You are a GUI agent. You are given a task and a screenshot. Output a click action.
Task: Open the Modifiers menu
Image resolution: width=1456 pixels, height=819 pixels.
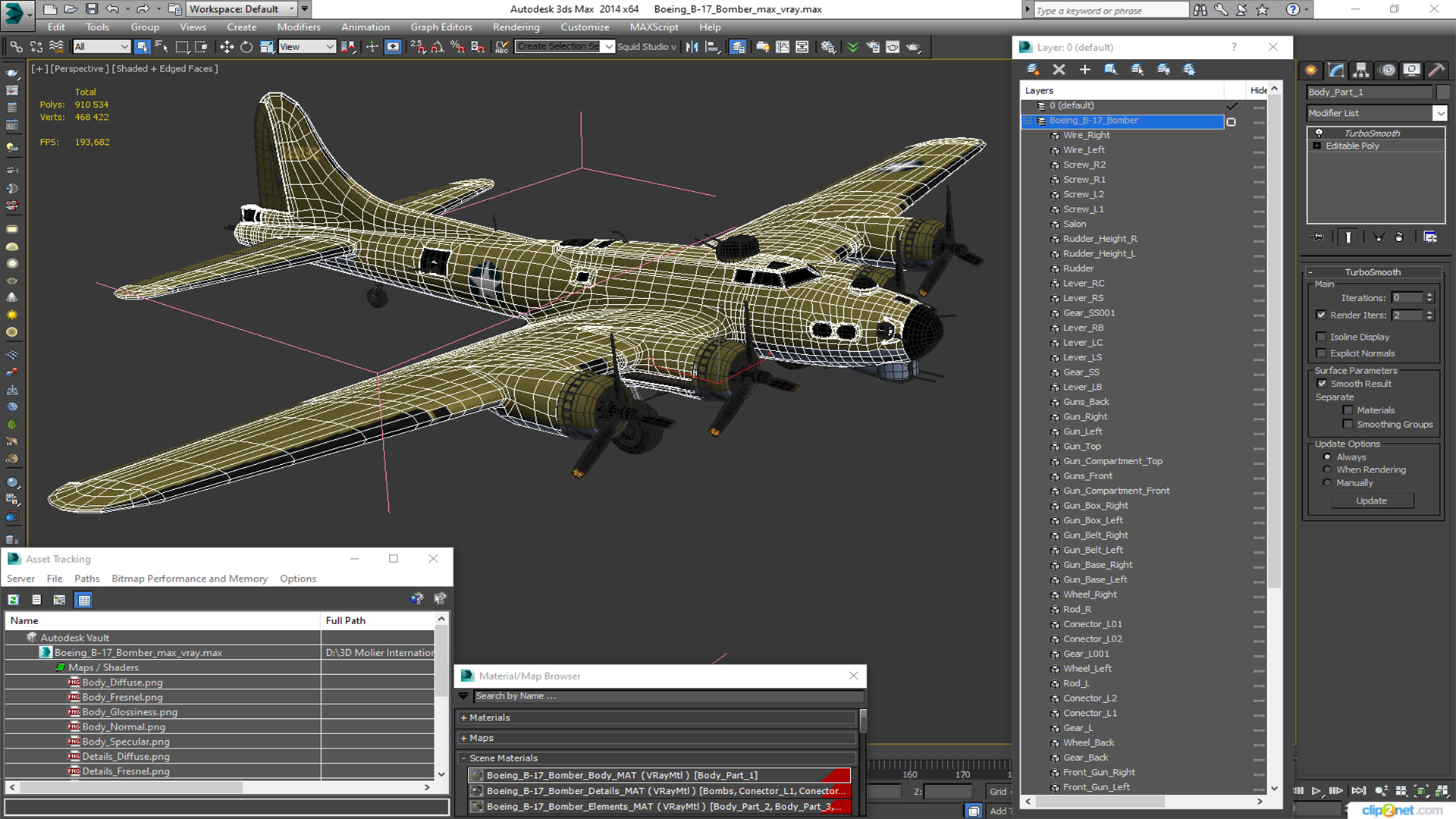tap(299, 27)
